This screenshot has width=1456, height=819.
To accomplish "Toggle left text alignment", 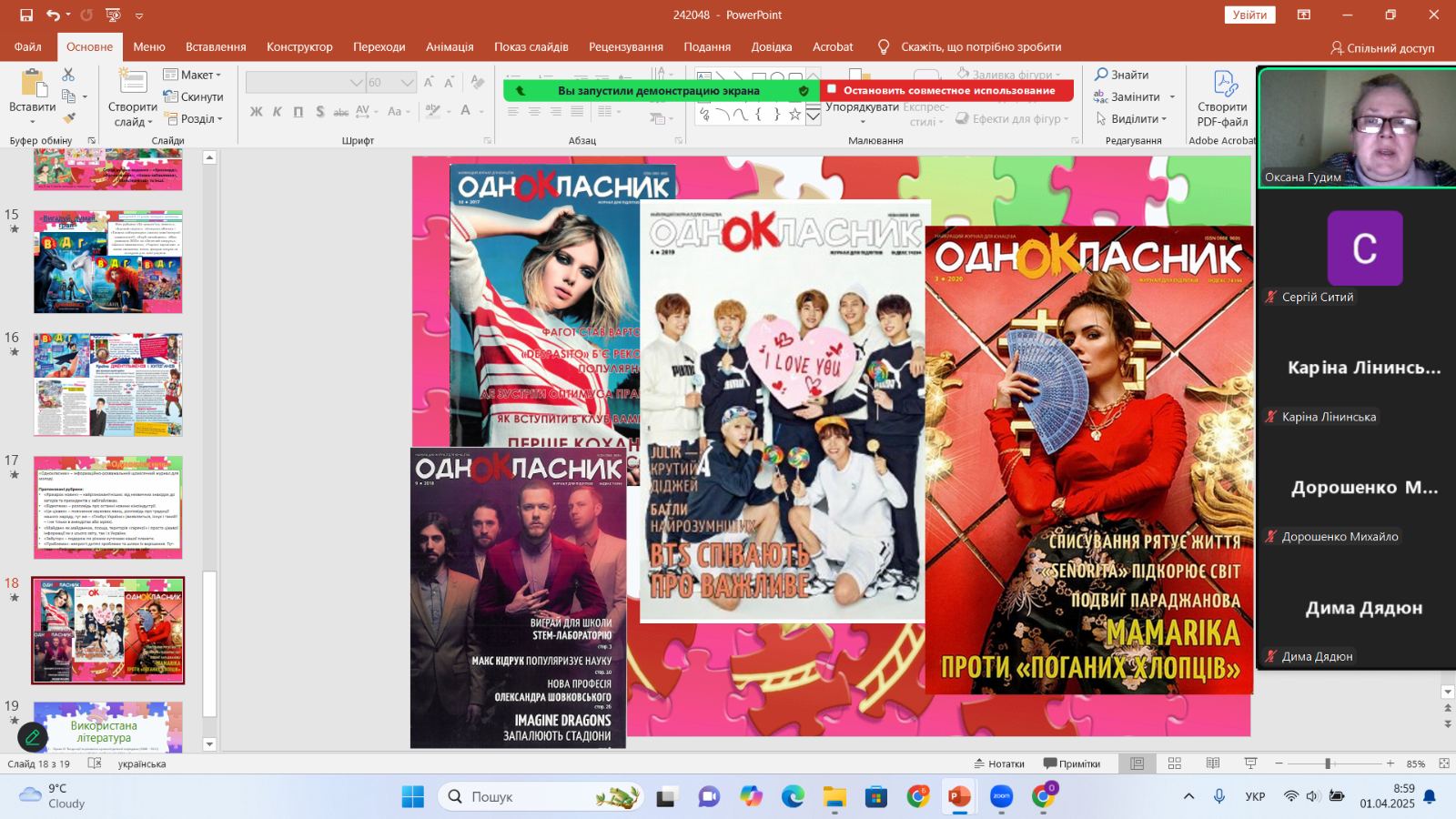I will (513, 111).
